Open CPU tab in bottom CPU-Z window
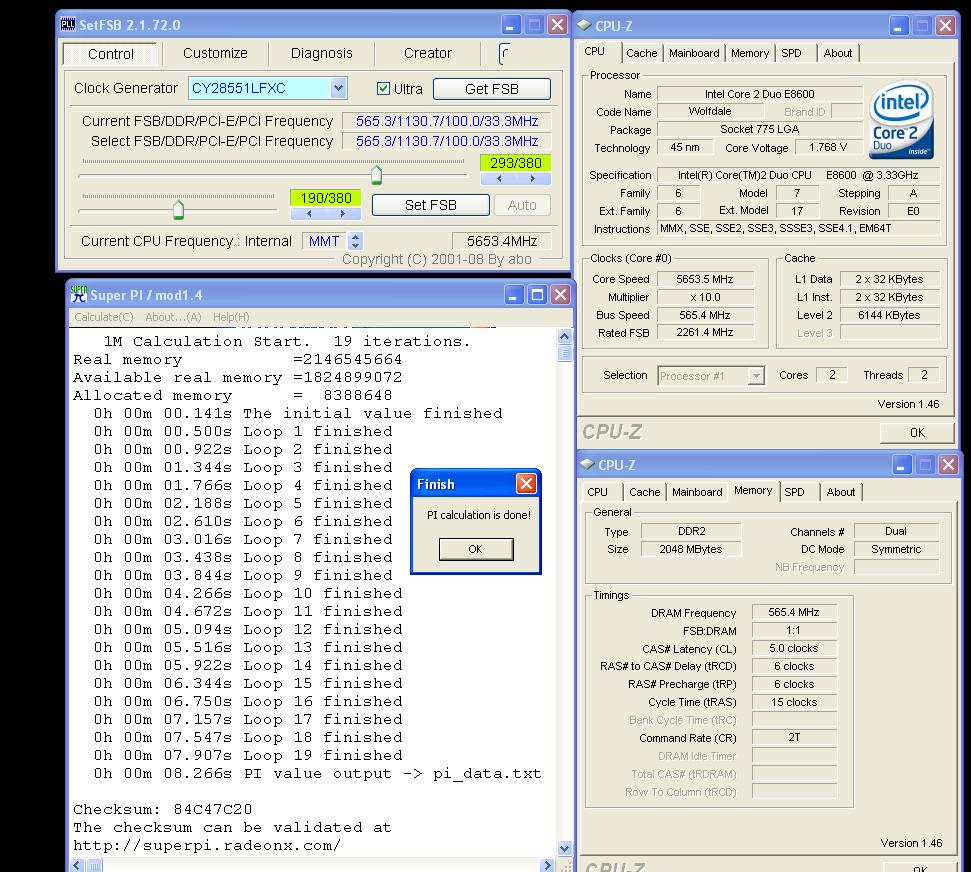The image size is (971, 872). click(x=598, y=492)
